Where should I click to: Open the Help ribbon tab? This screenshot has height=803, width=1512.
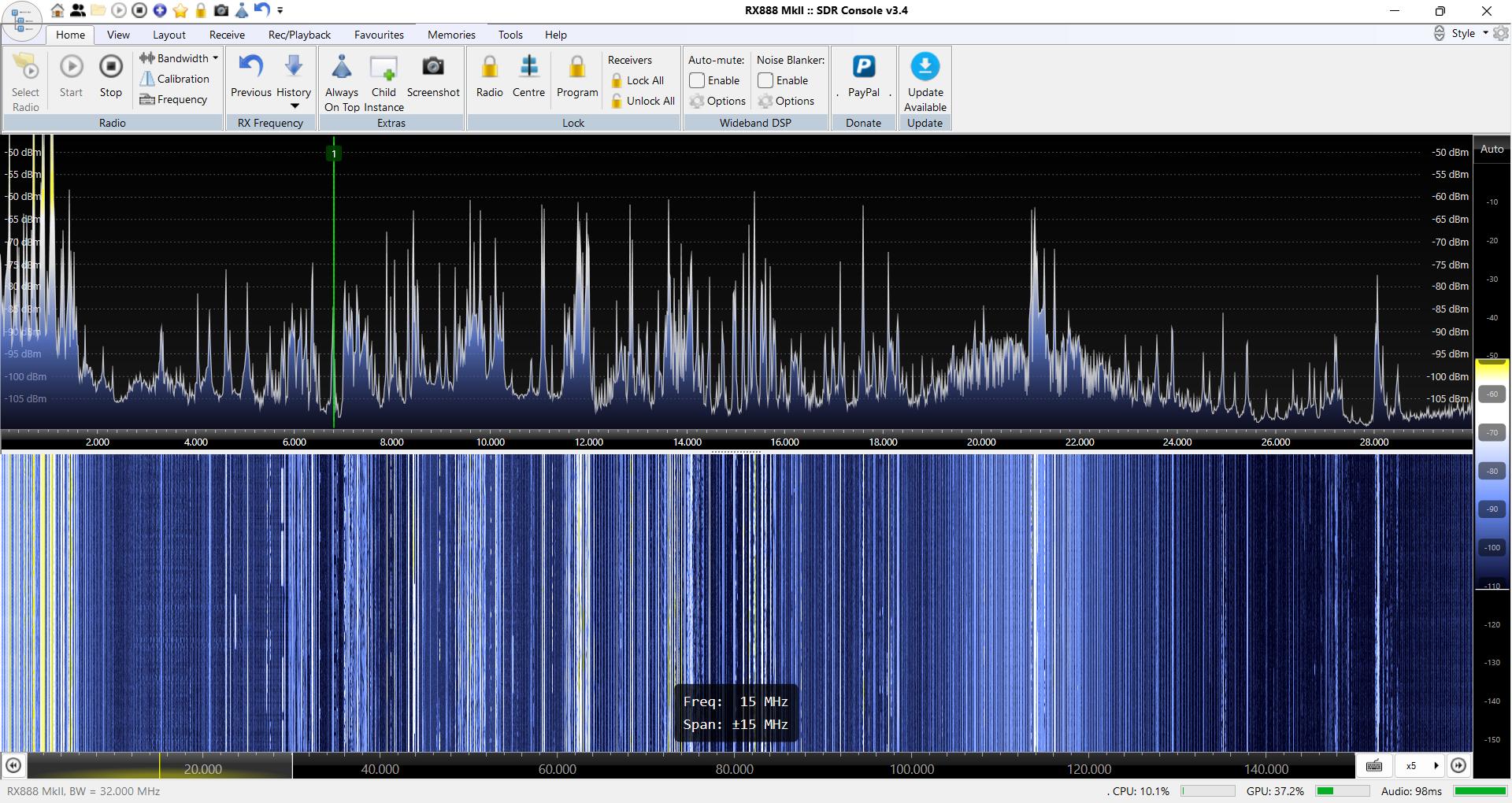click(556, 35)
